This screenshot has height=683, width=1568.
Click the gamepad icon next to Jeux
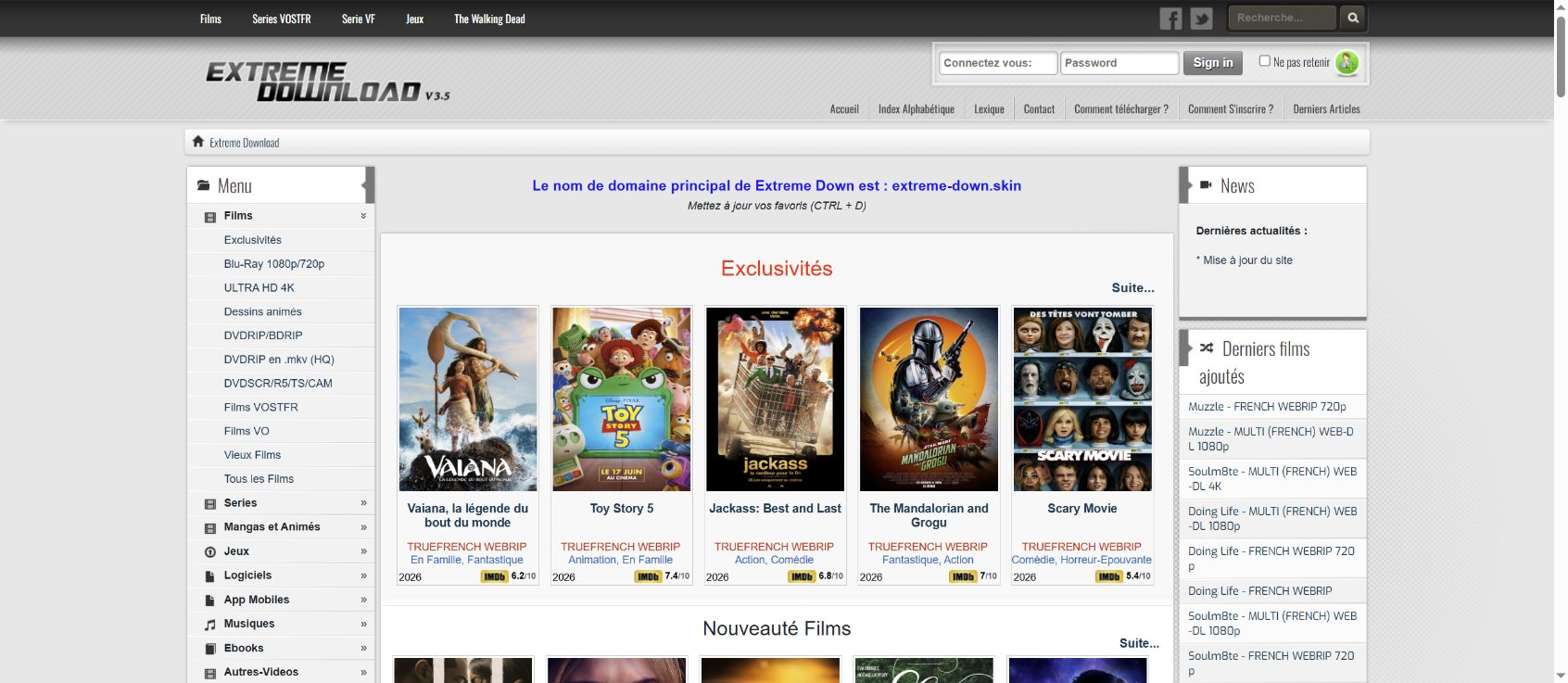pos(210,551)
